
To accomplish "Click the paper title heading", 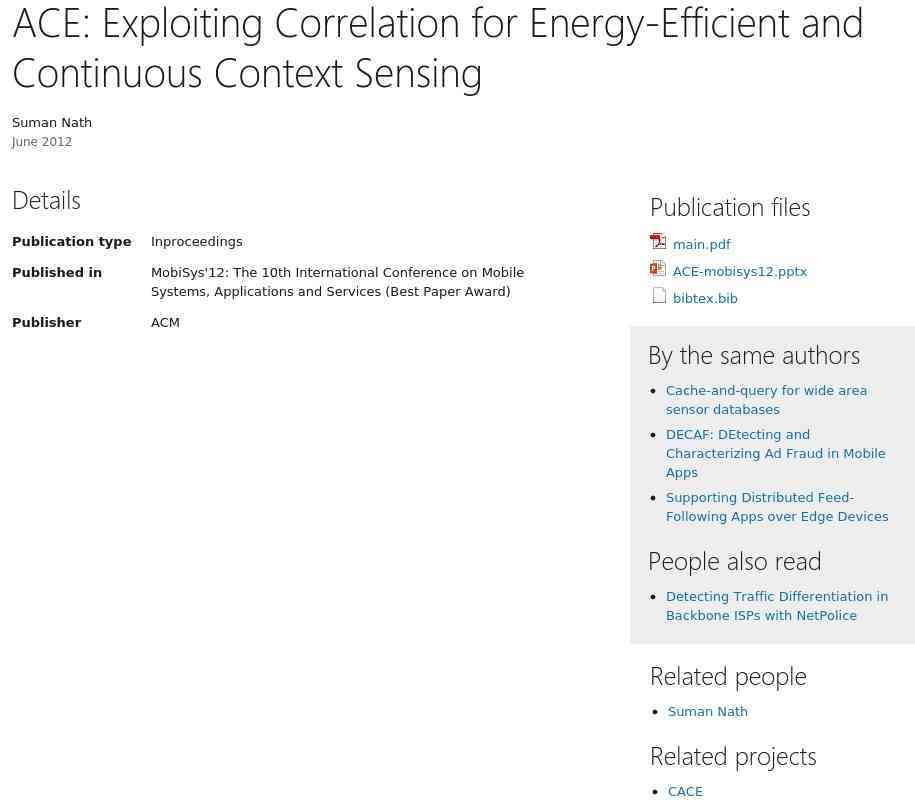I will [x=437, y=48].
